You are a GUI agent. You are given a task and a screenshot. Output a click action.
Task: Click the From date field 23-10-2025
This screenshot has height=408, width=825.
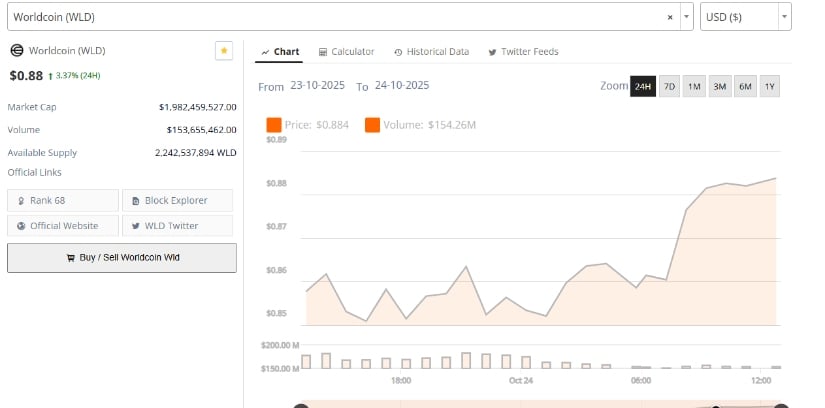coord(317,86)
